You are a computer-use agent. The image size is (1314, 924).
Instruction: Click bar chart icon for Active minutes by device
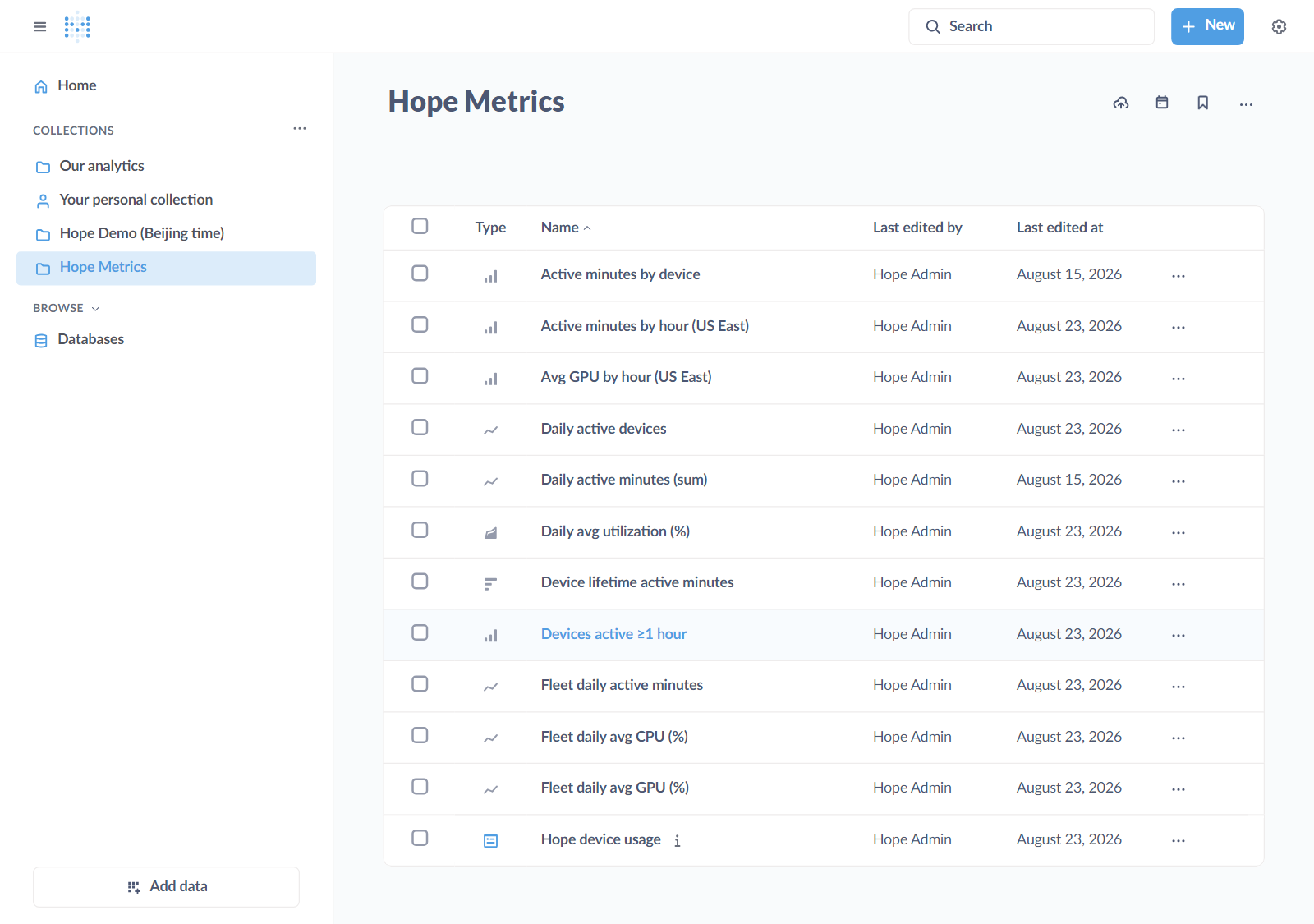tap(490, 276)
